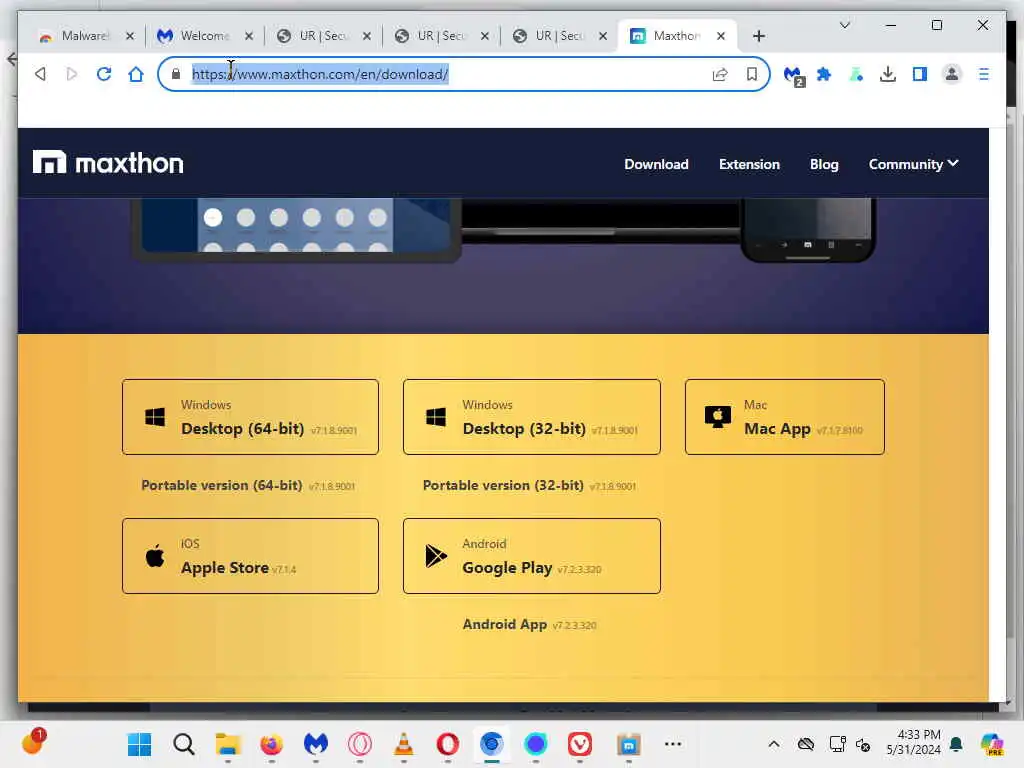
Task: Open a new tab
Action: point(758,36)
